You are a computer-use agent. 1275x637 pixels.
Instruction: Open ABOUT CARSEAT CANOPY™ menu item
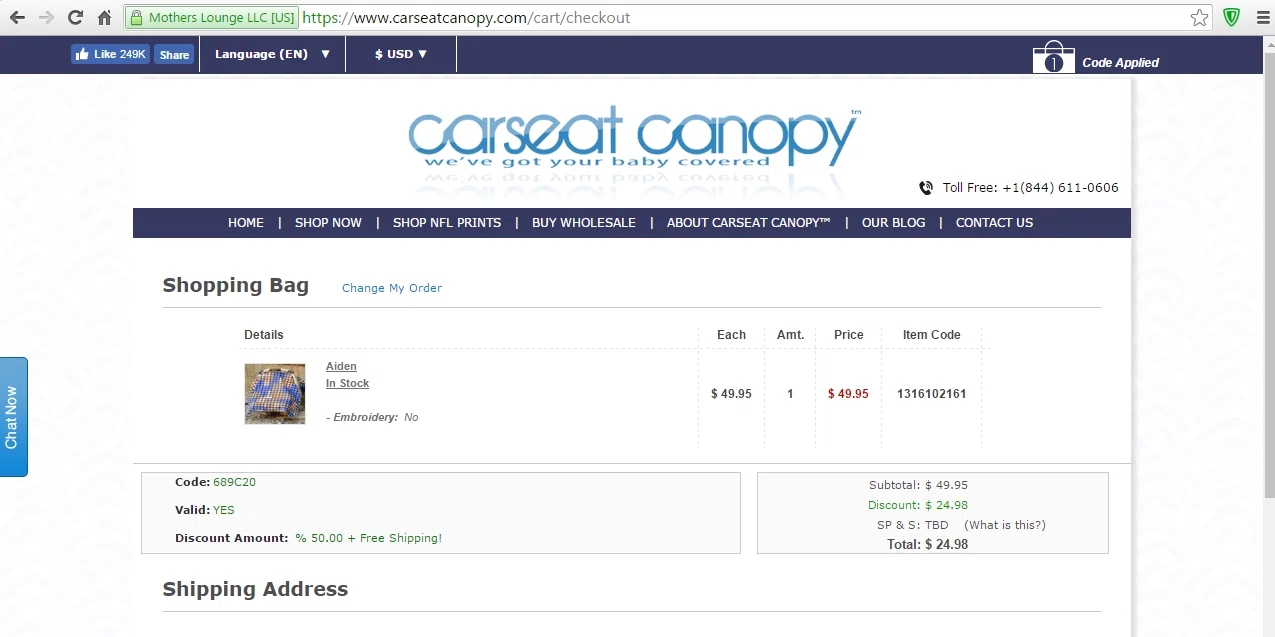coord(749,223)
